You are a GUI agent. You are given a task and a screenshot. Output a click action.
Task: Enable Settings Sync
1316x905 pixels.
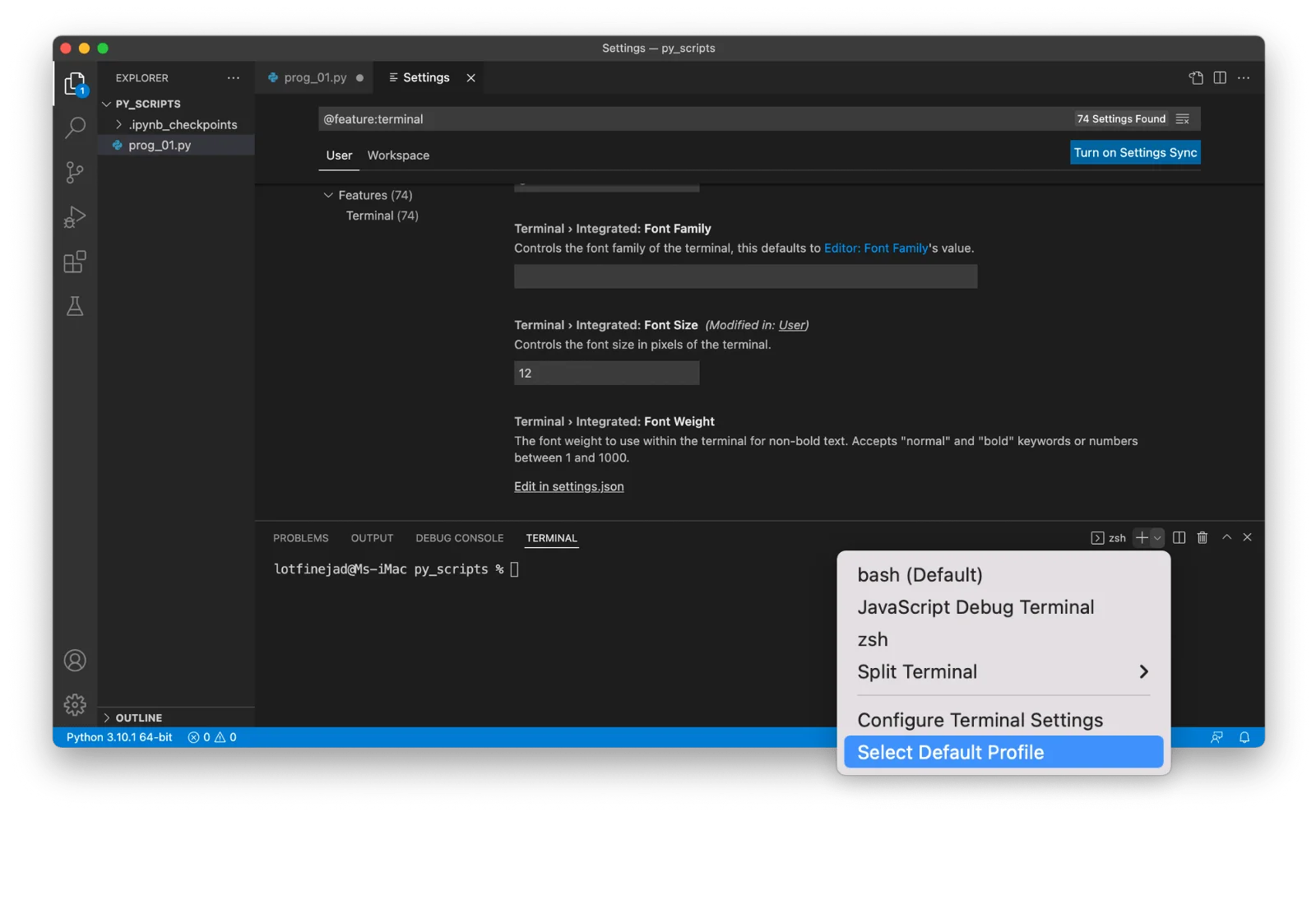(1135, 152)
